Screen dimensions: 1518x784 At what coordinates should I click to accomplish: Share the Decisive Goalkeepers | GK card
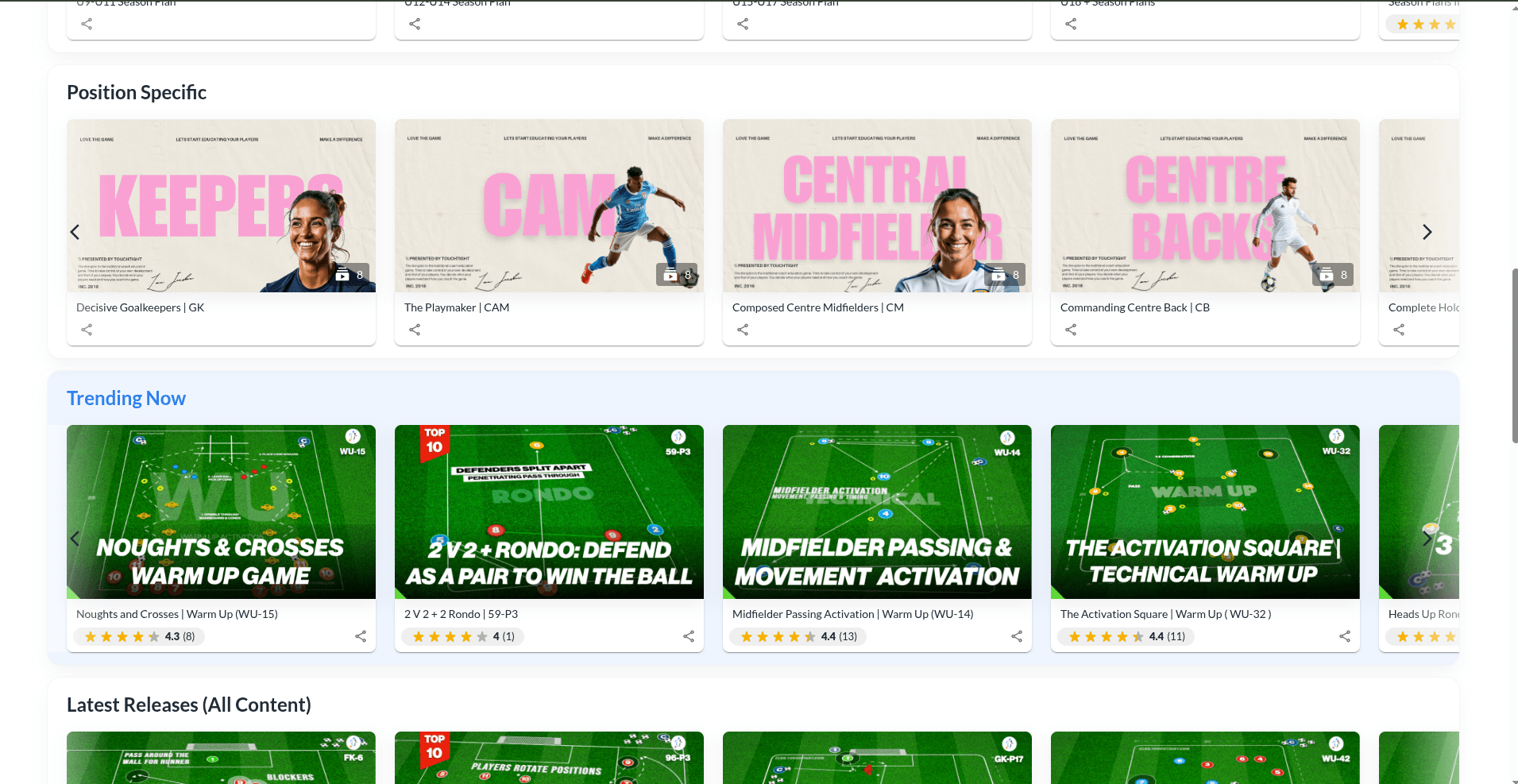(87, 330)
